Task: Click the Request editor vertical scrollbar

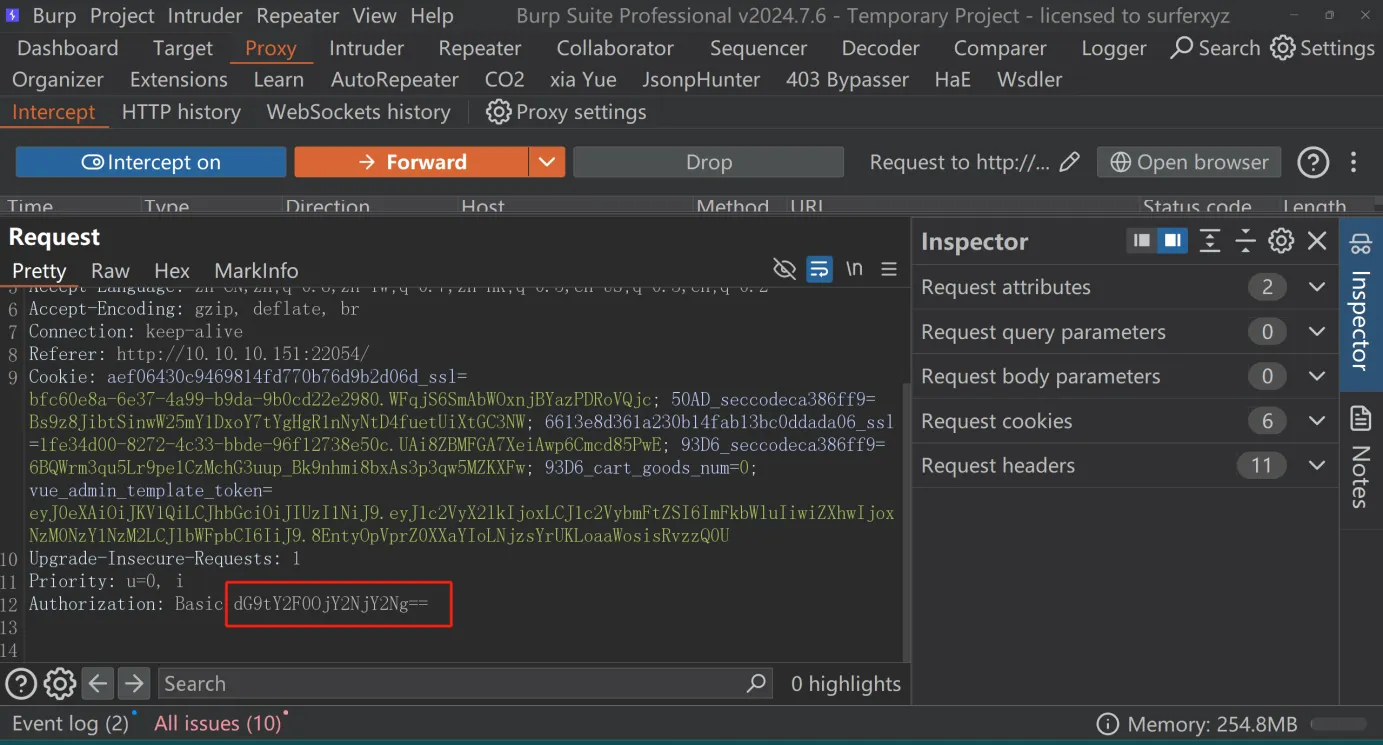Action: [x=906, y=520]
